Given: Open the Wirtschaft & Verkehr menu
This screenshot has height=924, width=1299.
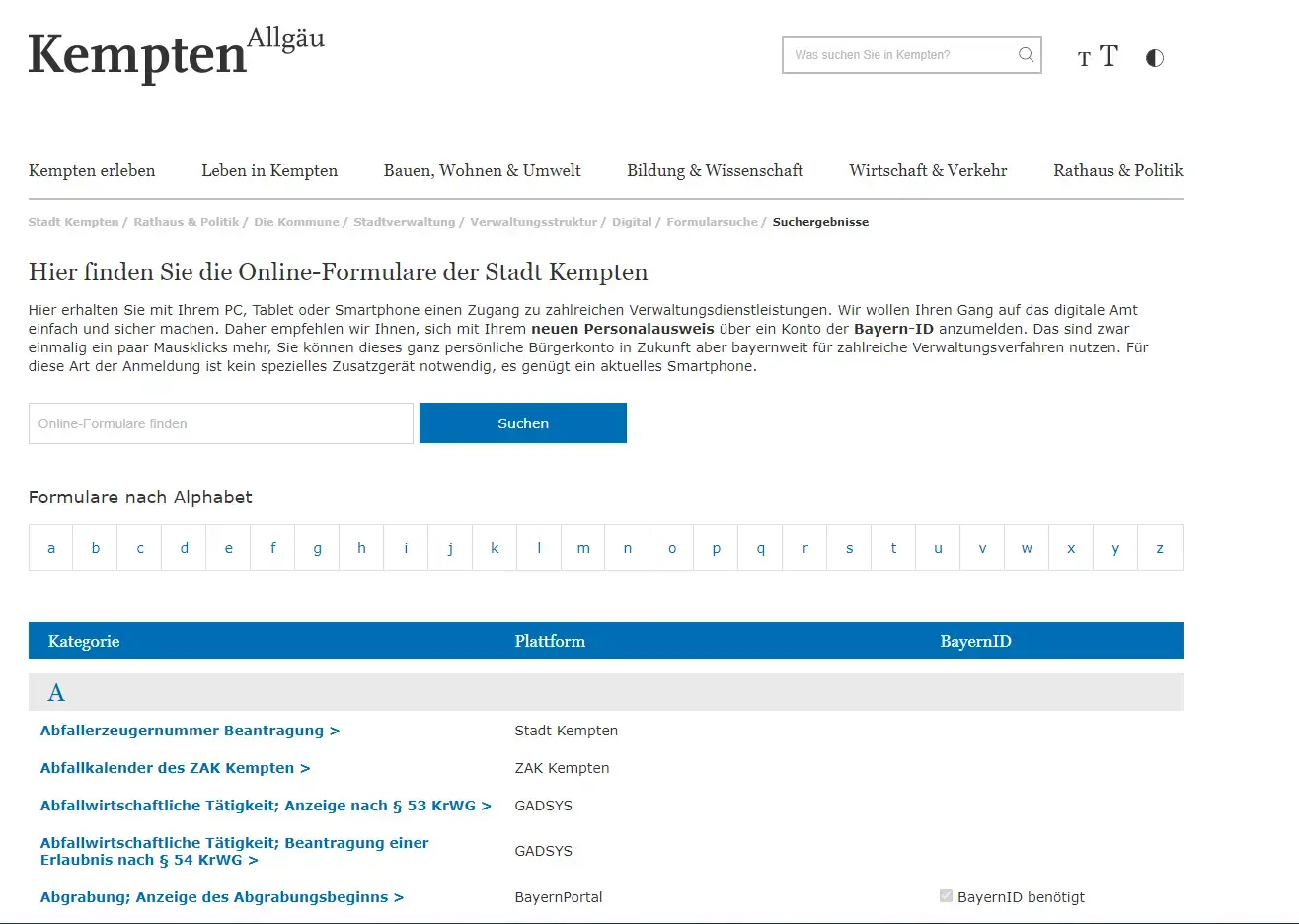Looking at the screenshot, I should [928, 170].
